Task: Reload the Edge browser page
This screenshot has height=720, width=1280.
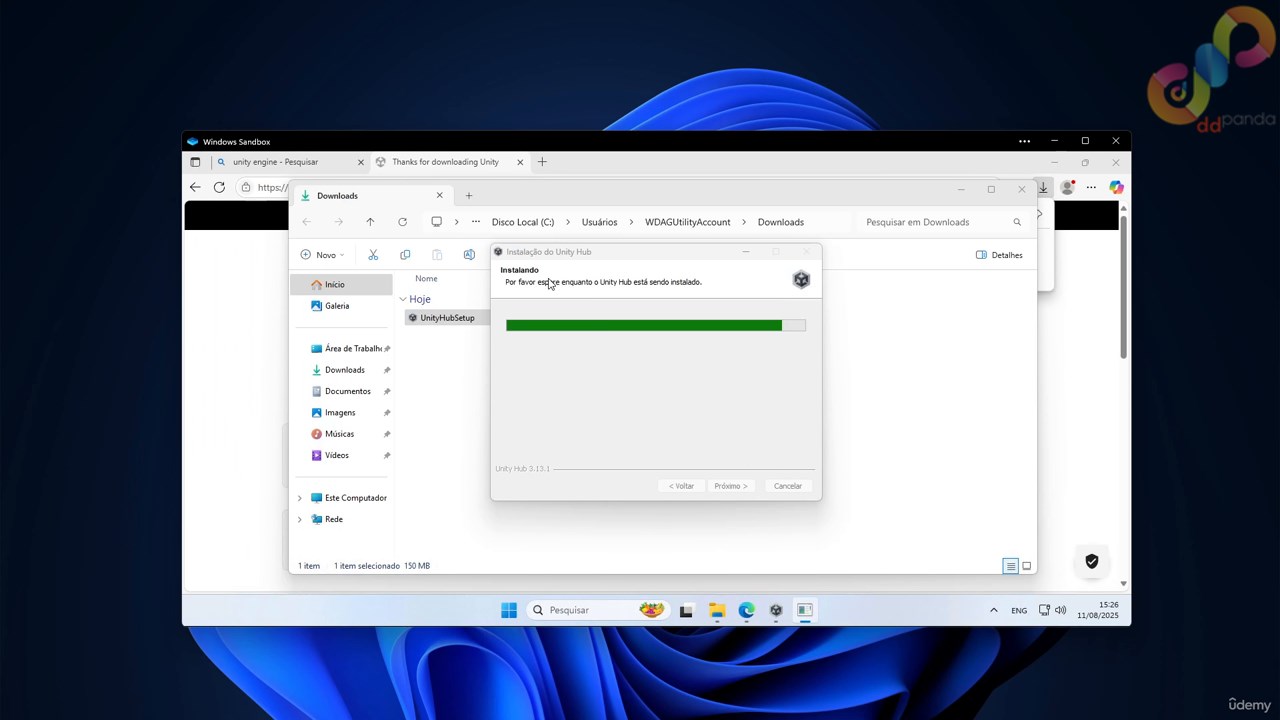Action: click(x=219, y=187)
